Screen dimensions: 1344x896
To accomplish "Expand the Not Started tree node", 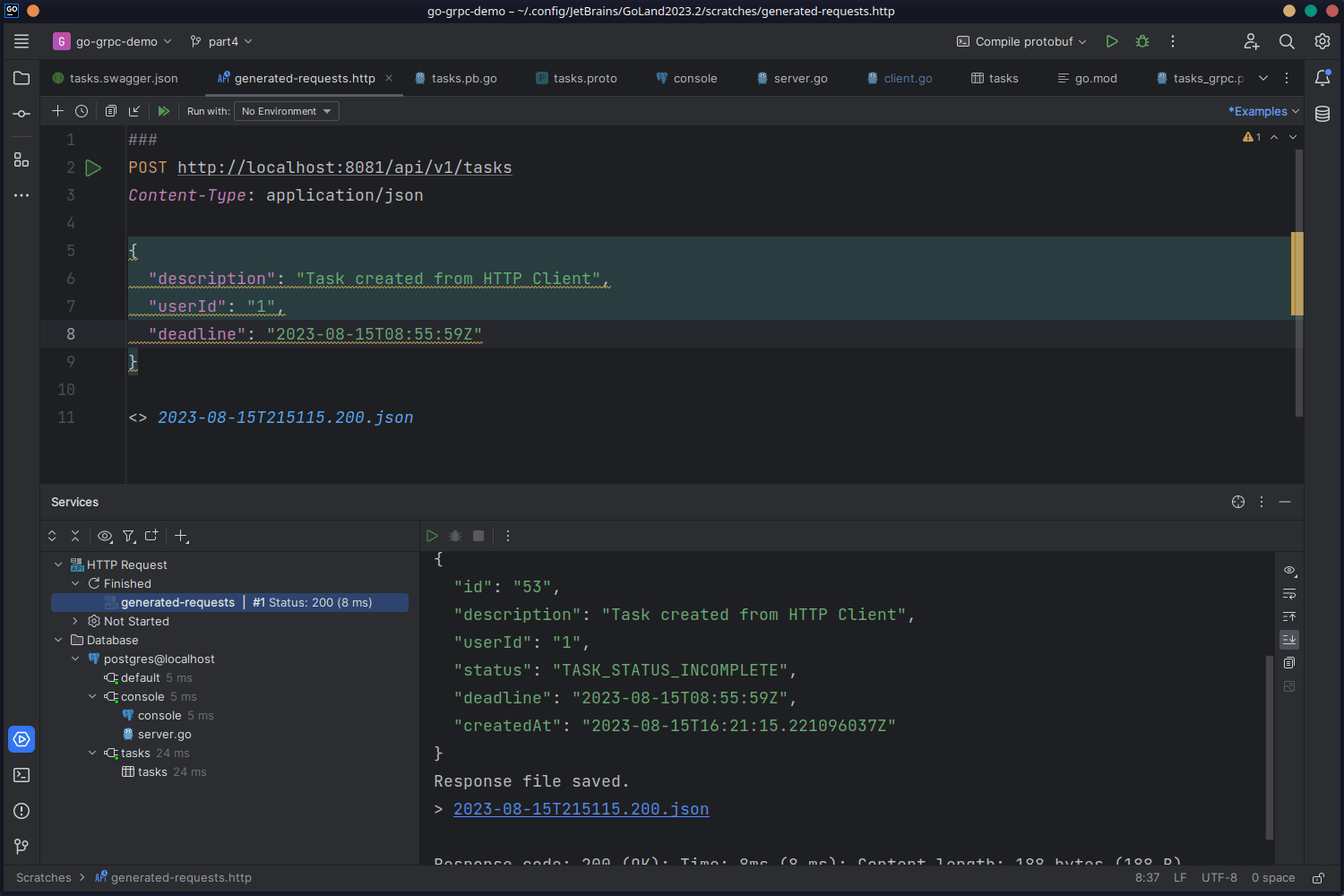I will tap(75, 621).
